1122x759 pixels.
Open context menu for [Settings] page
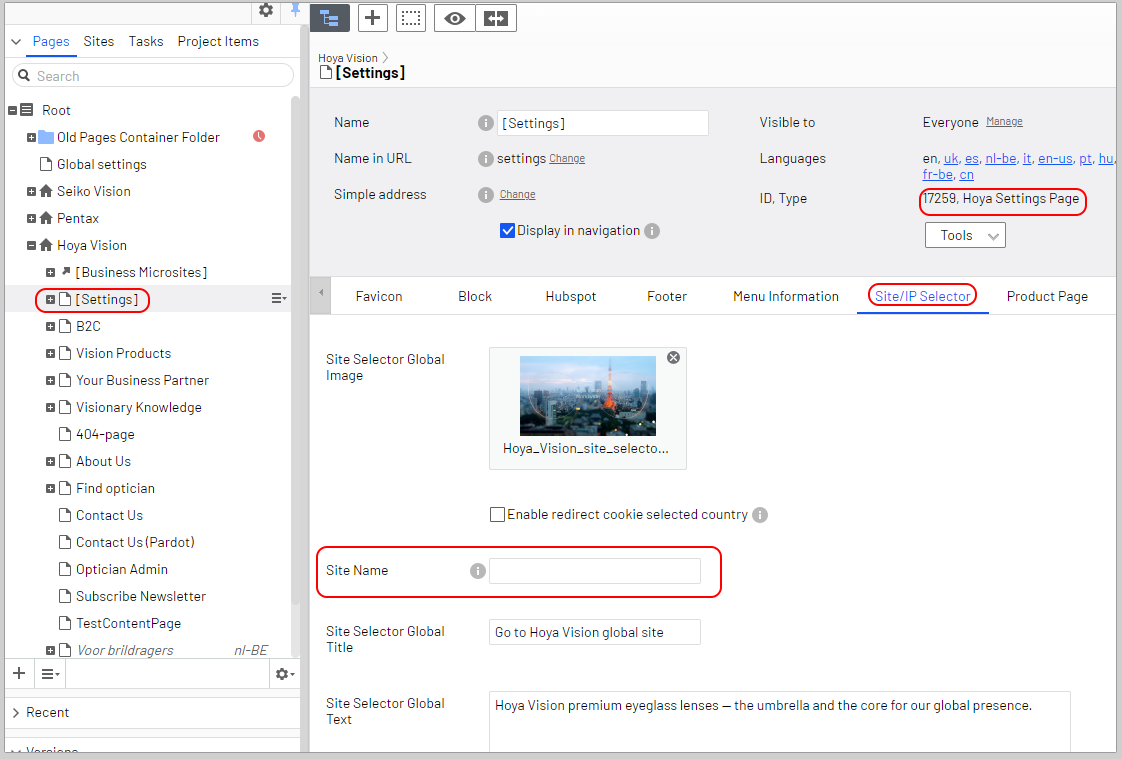tap(278, 299)
